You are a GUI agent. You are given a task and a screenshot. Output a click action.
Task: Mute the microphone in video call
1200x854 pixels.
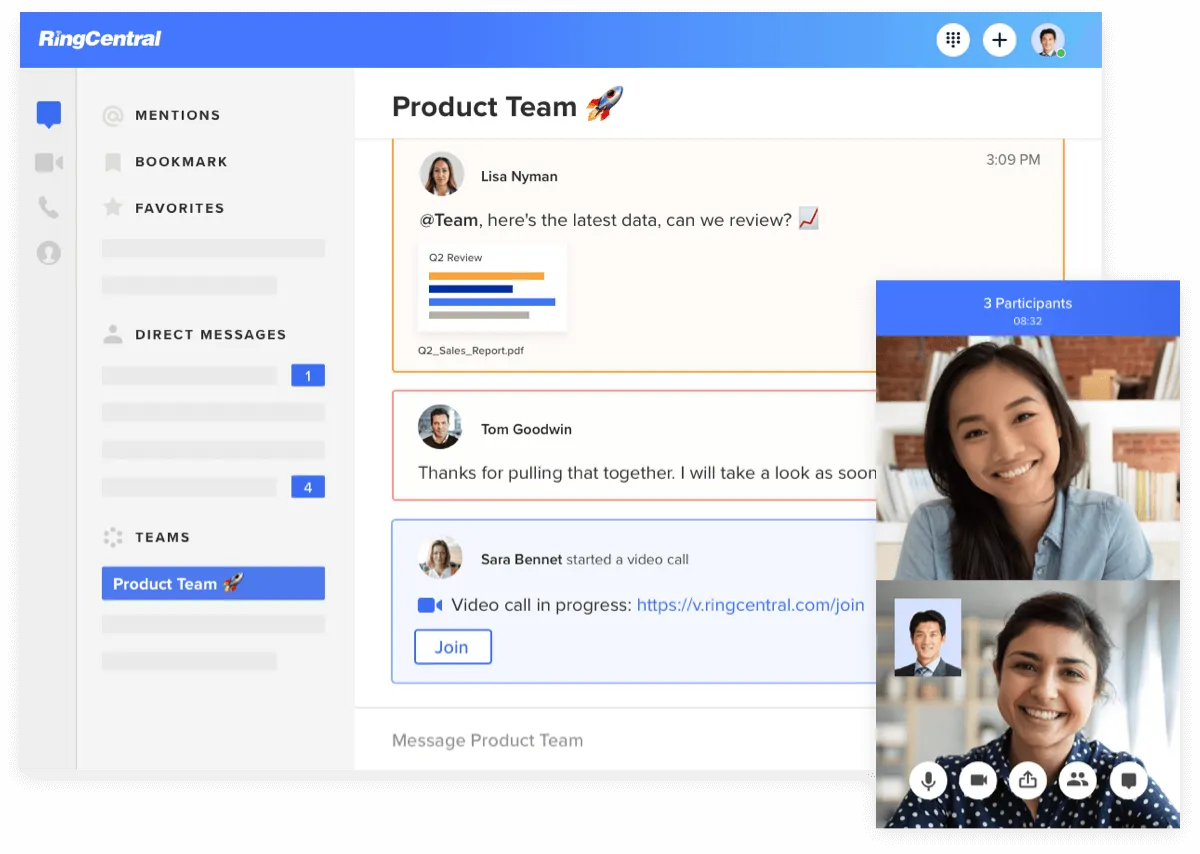tap(928, 780)
